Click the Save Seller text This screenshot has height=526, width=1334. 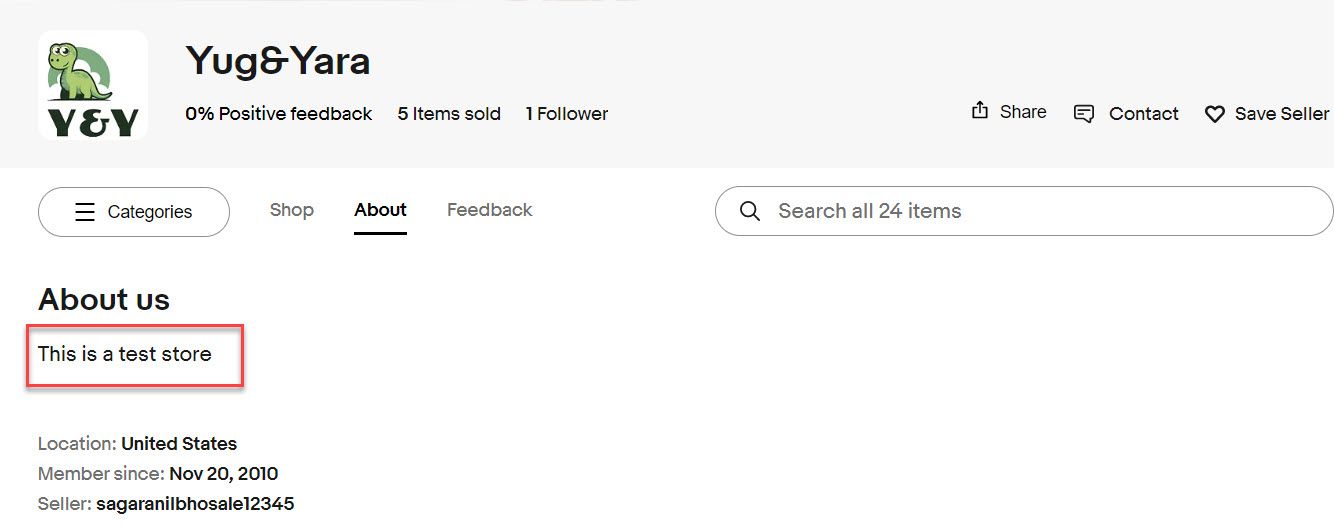click(x=1282, y=114)
